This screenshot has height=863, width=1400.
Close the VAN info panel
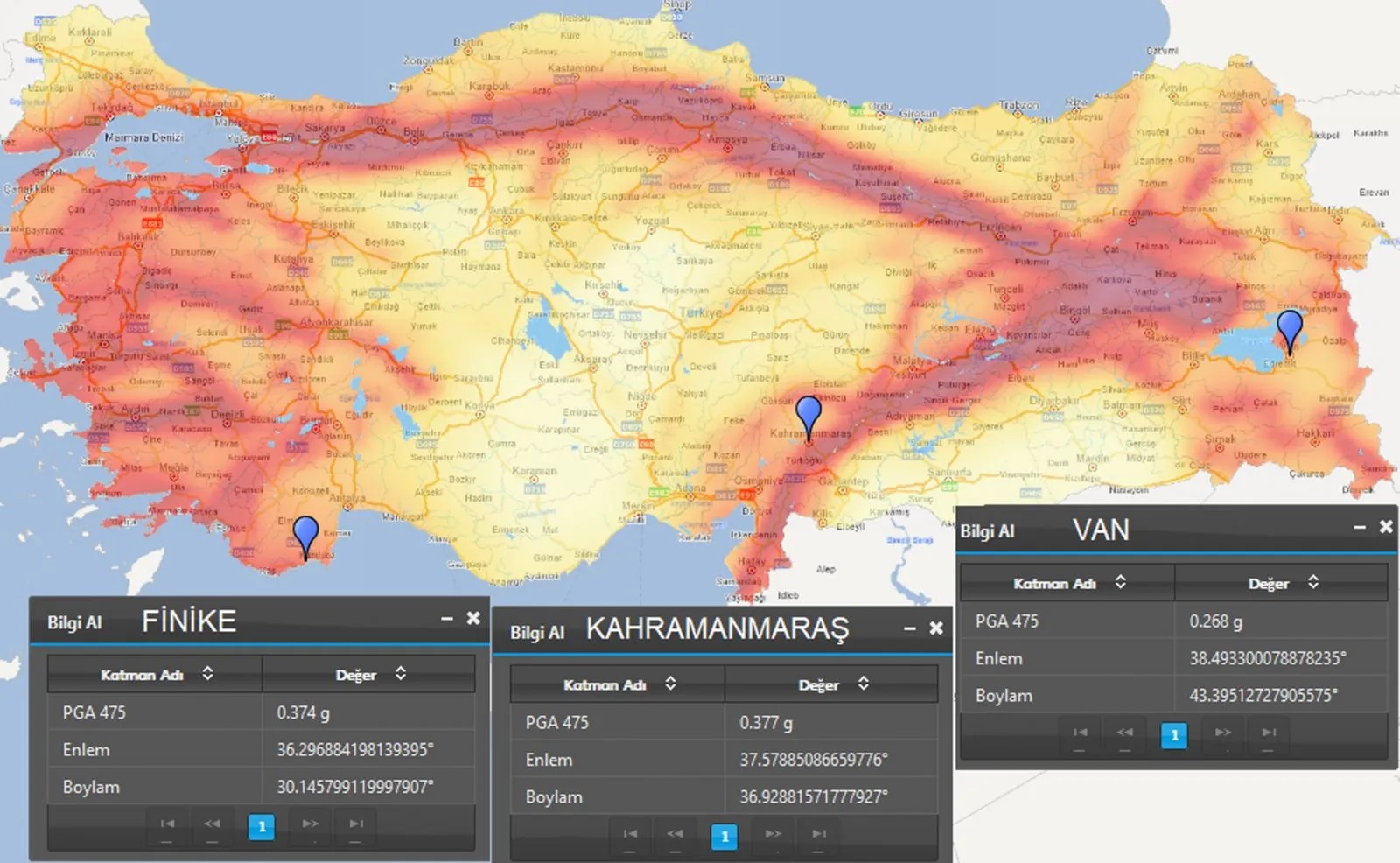(x=1386, y=527)
